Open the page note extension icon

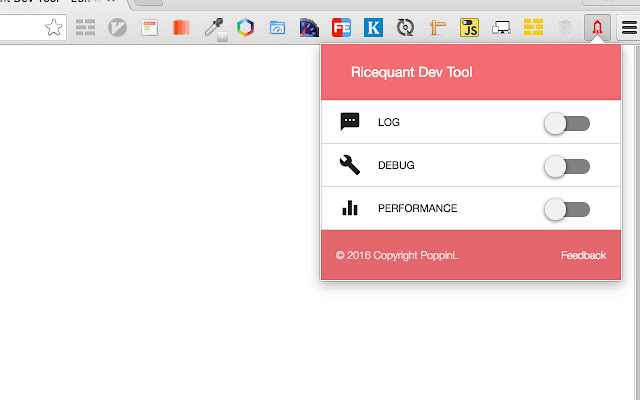(149, 28)
